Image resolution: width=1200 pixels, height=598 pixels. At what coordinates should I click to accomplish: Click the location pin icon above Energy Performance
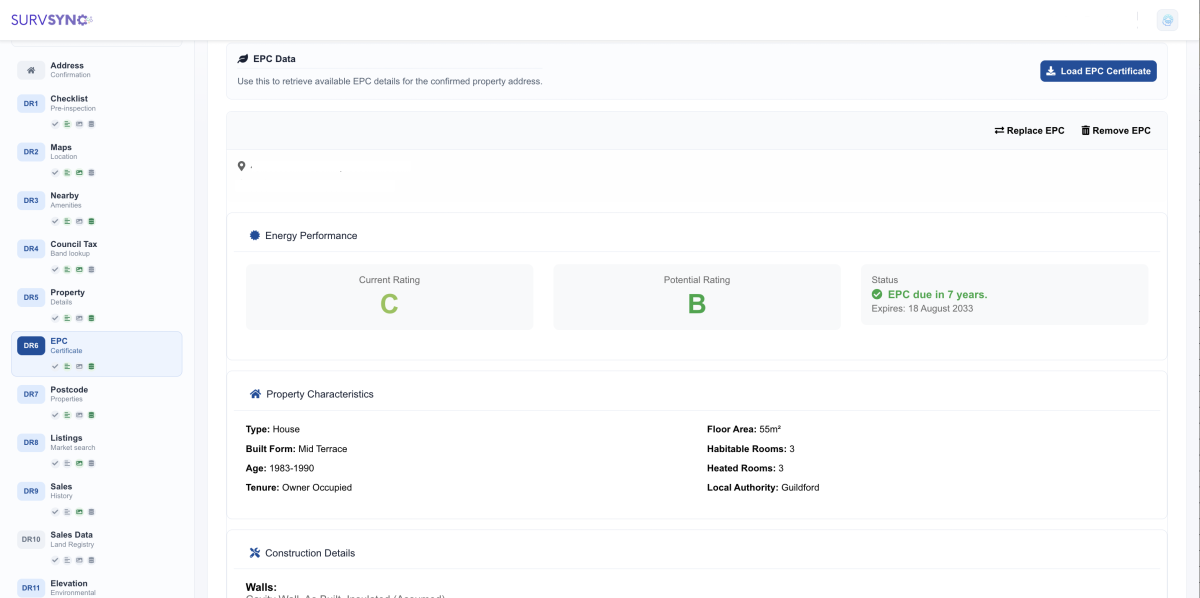[241, 166]
